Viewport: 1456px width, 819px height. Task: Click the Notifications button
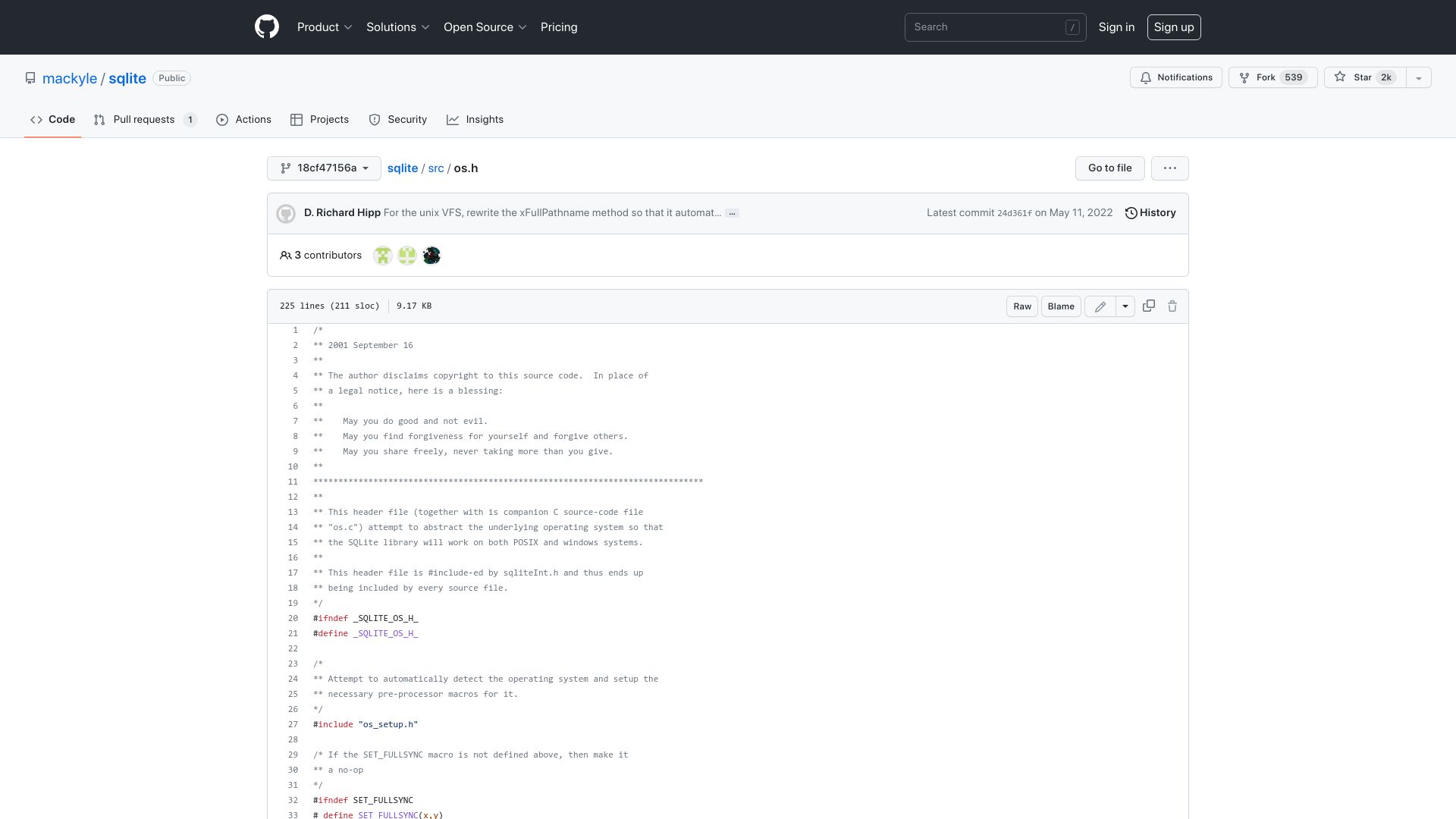pos(1176,77)
